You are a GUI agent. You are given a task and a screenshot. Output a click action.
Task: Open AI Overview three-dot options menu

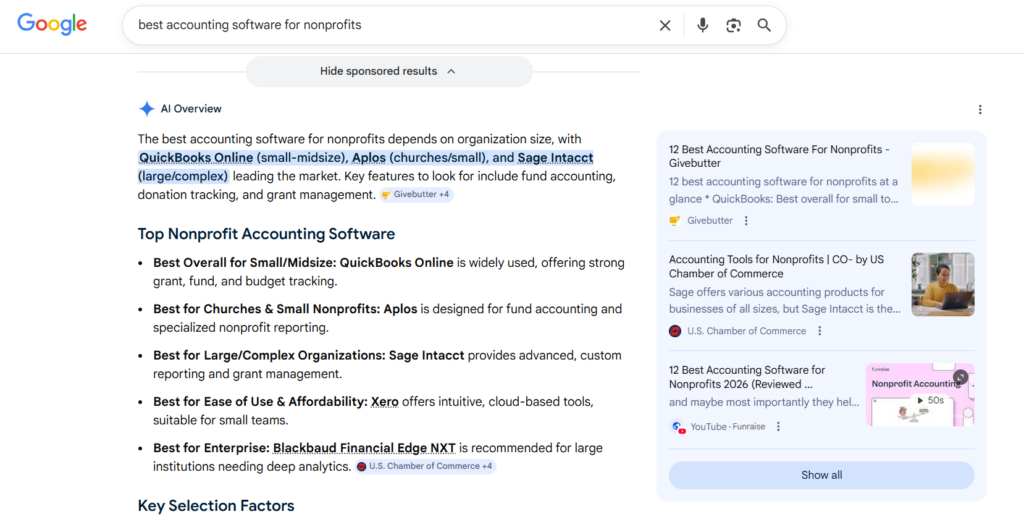980,110
